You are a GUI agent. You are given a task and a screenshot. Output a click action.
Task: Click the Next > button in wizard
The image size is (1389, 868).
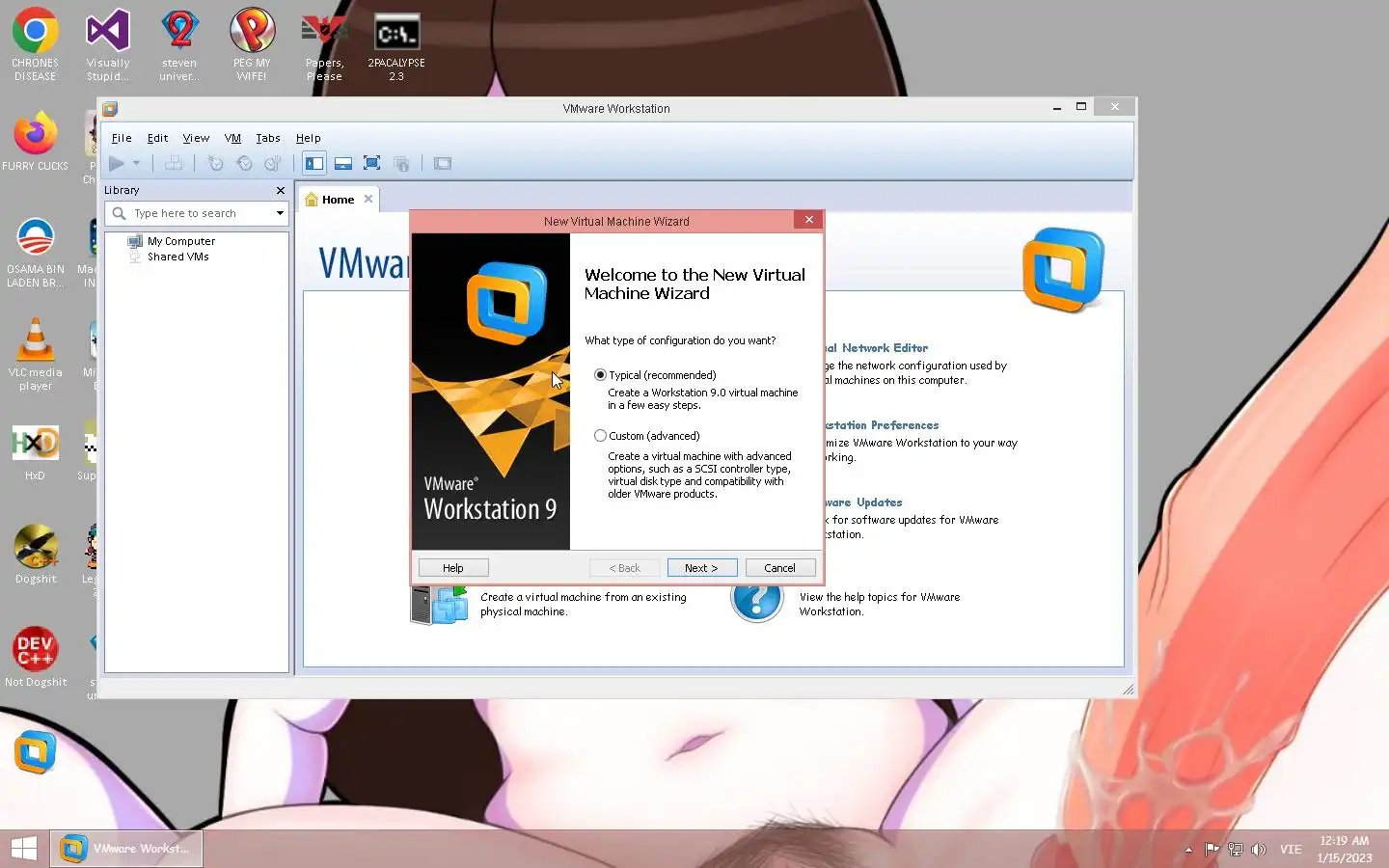pos(702,568)
